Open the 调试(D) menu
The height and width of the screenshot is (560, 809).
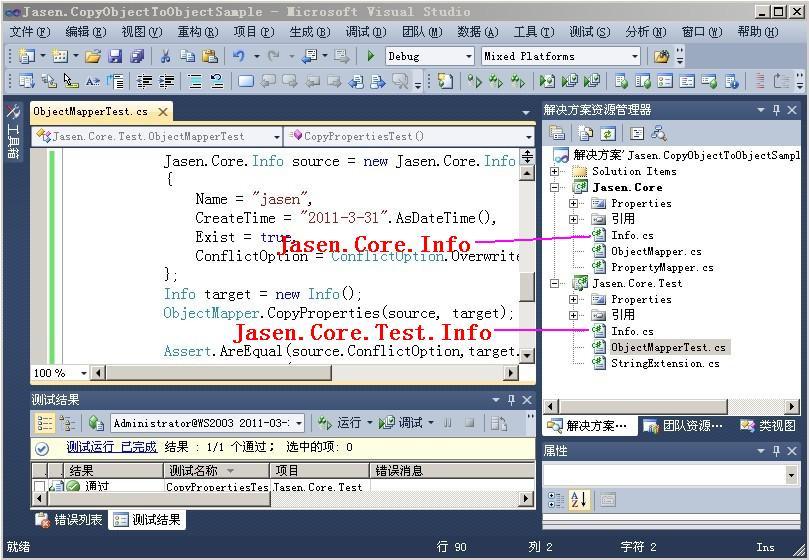click(366, 32)
